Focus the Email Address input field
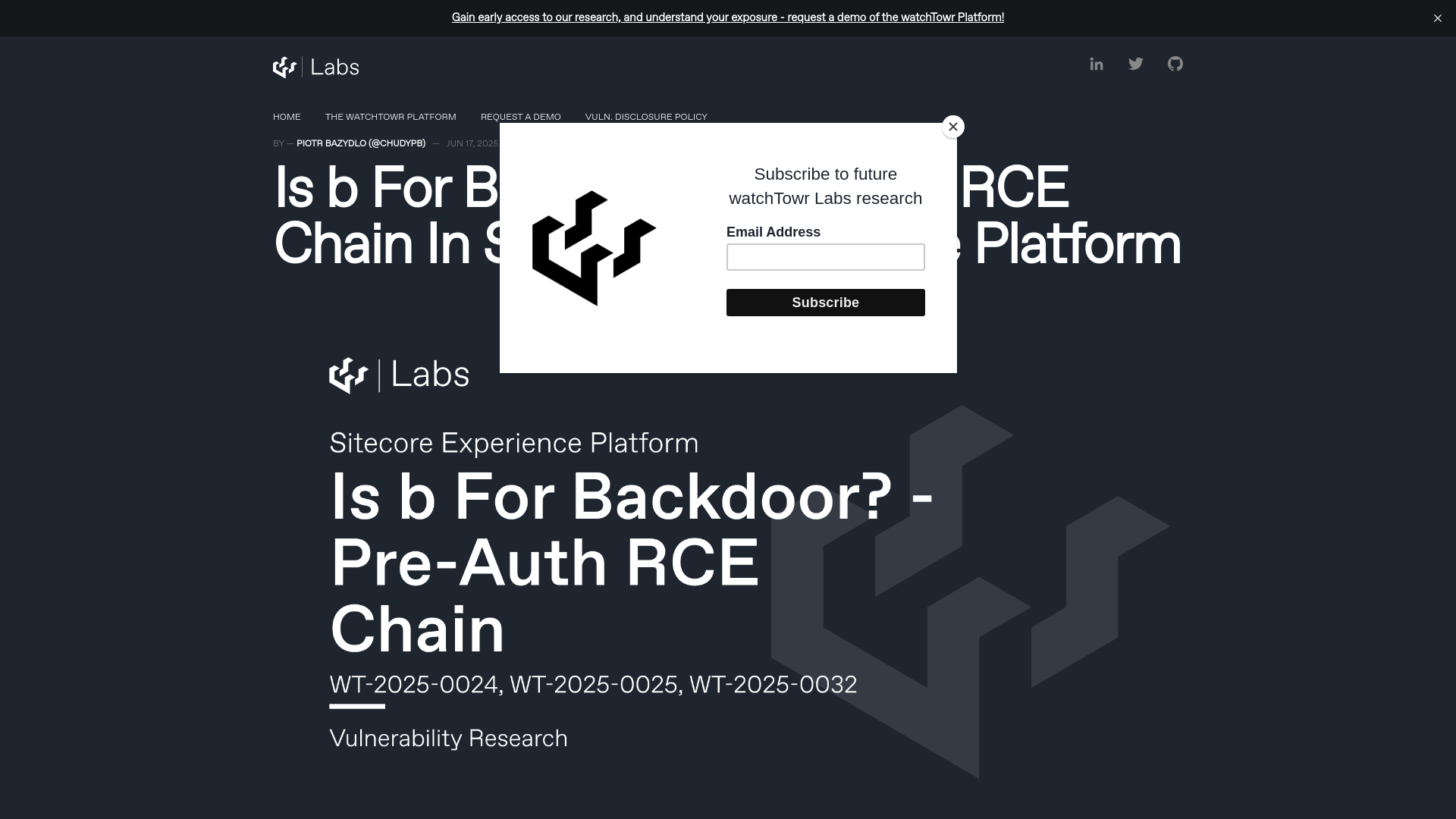 (826, 257)
